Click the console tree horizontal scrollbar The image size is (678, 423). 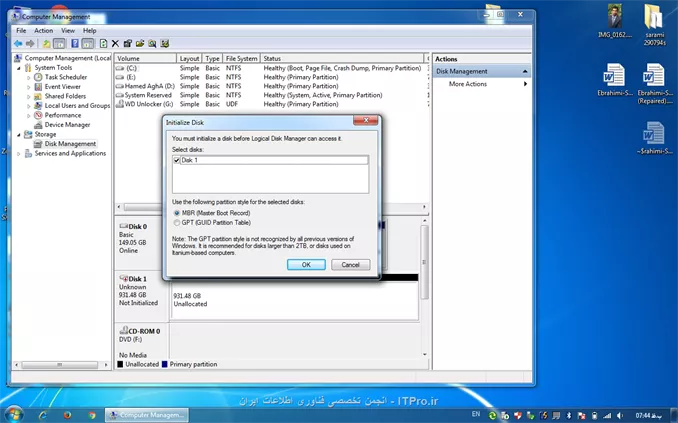(x=60, y=365)
